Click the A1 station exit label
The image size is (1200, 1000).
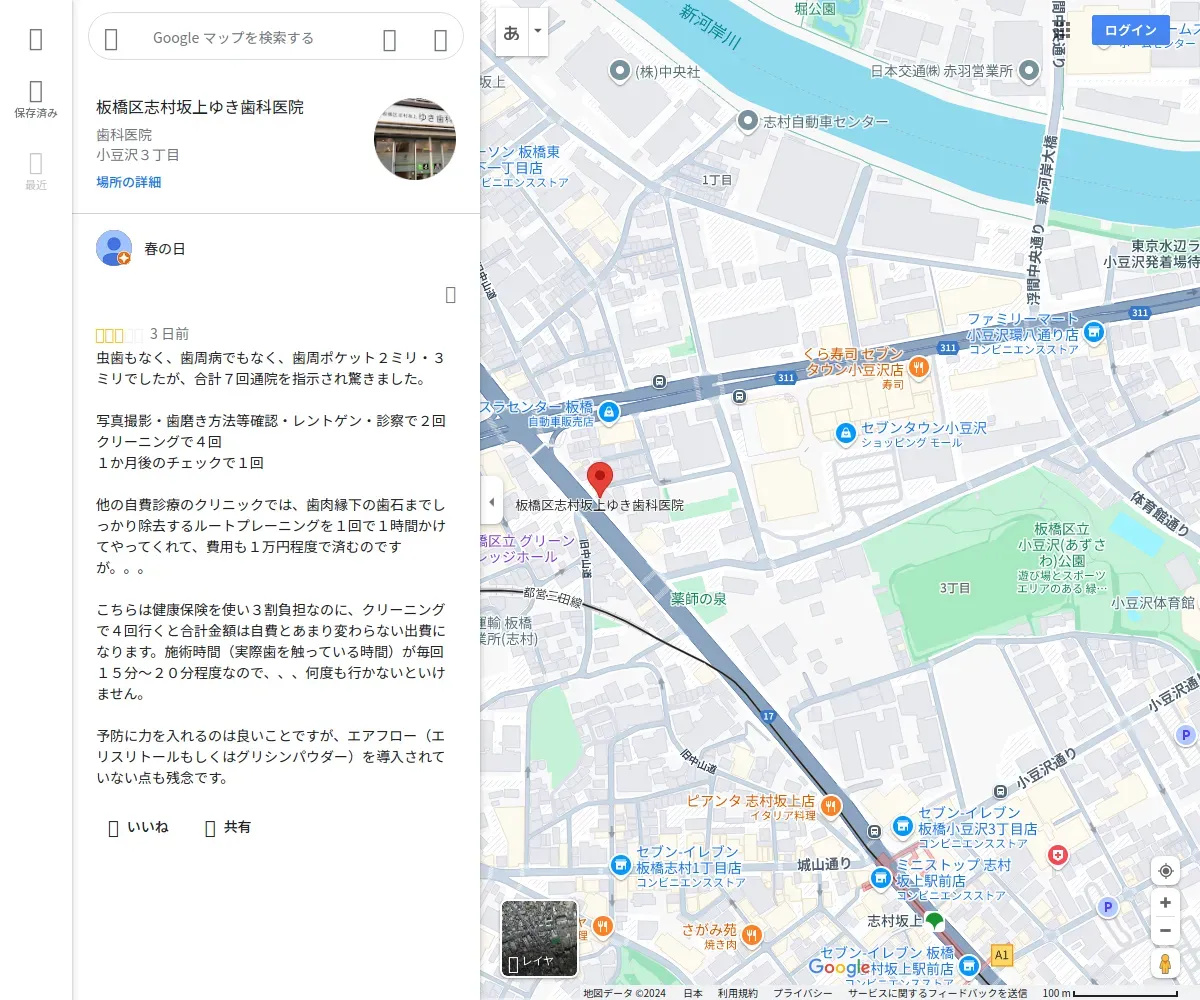1002,955
